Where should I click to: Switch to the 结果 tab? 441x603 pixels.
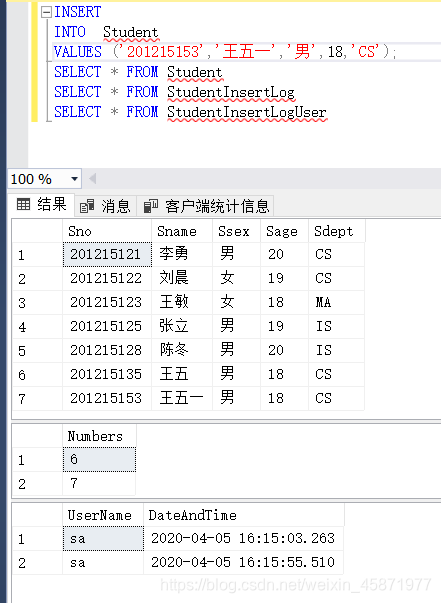click(x=42, y=205)
